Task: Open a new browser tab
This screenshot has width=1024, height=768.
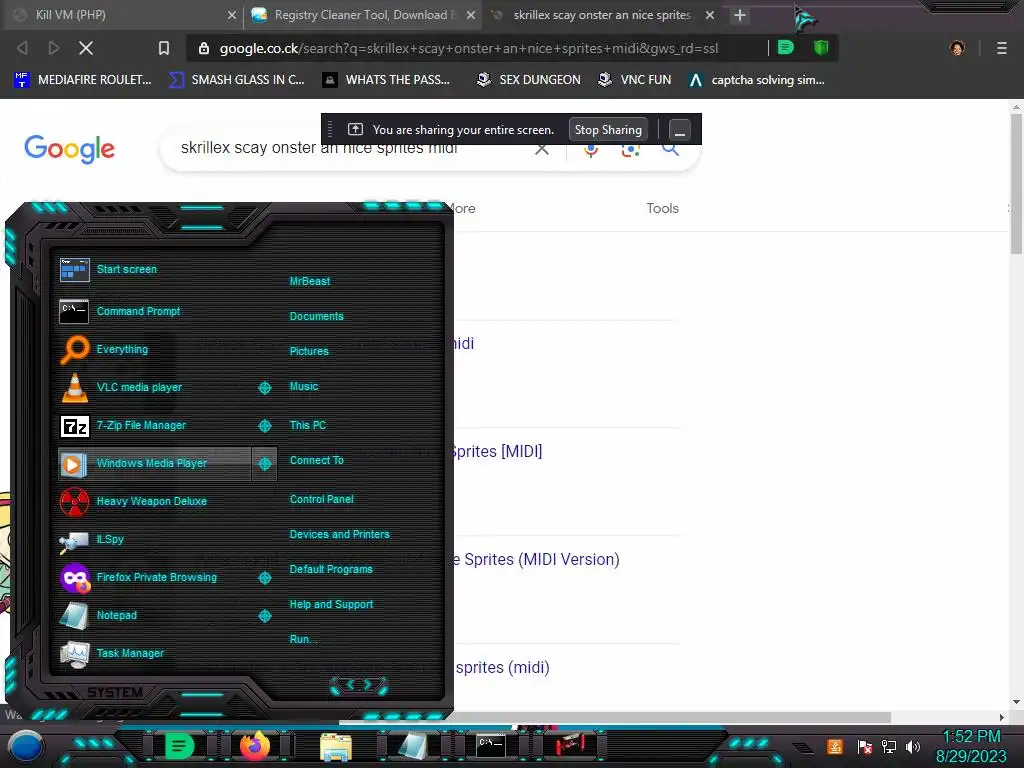Action: tap(739, 15)
